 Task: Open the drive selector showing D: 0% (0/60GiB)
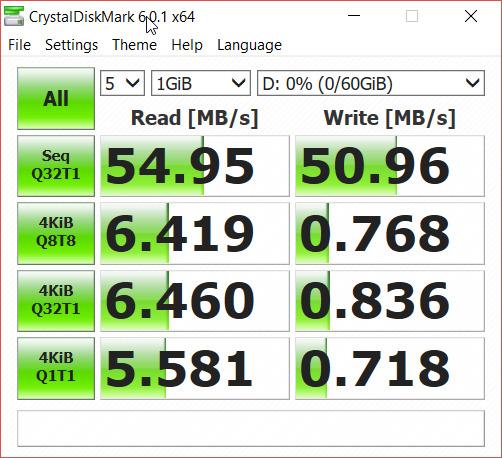(x=371, y=83)
